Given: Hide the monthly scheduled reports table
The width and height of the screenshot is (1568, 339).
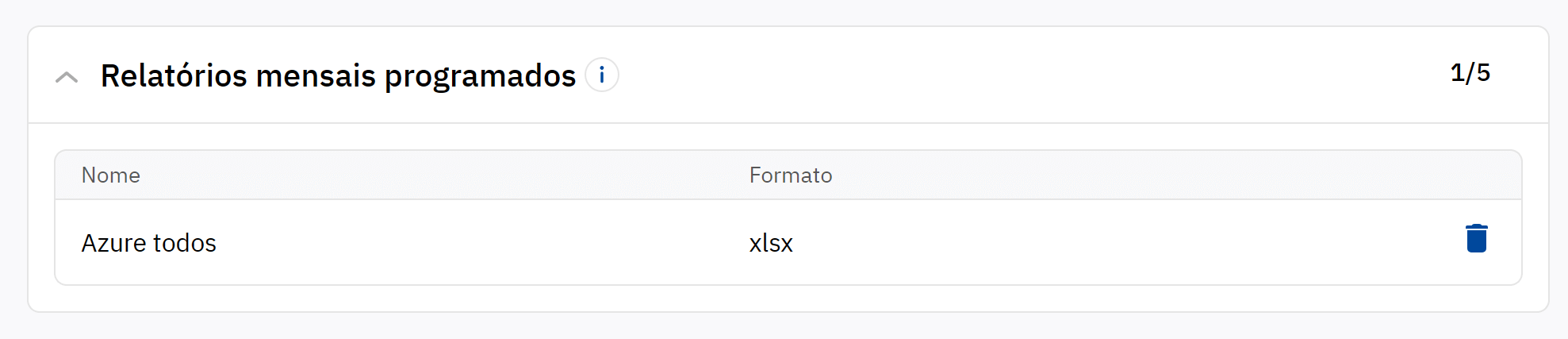Looking at the screenshot, I should [x=67, y=77].
